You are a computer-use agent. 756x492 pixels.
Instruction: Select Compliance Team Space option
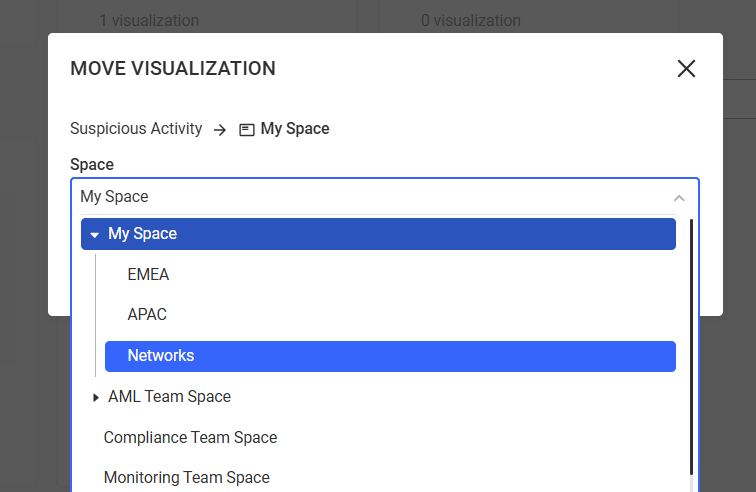click(x=190, y=437)
